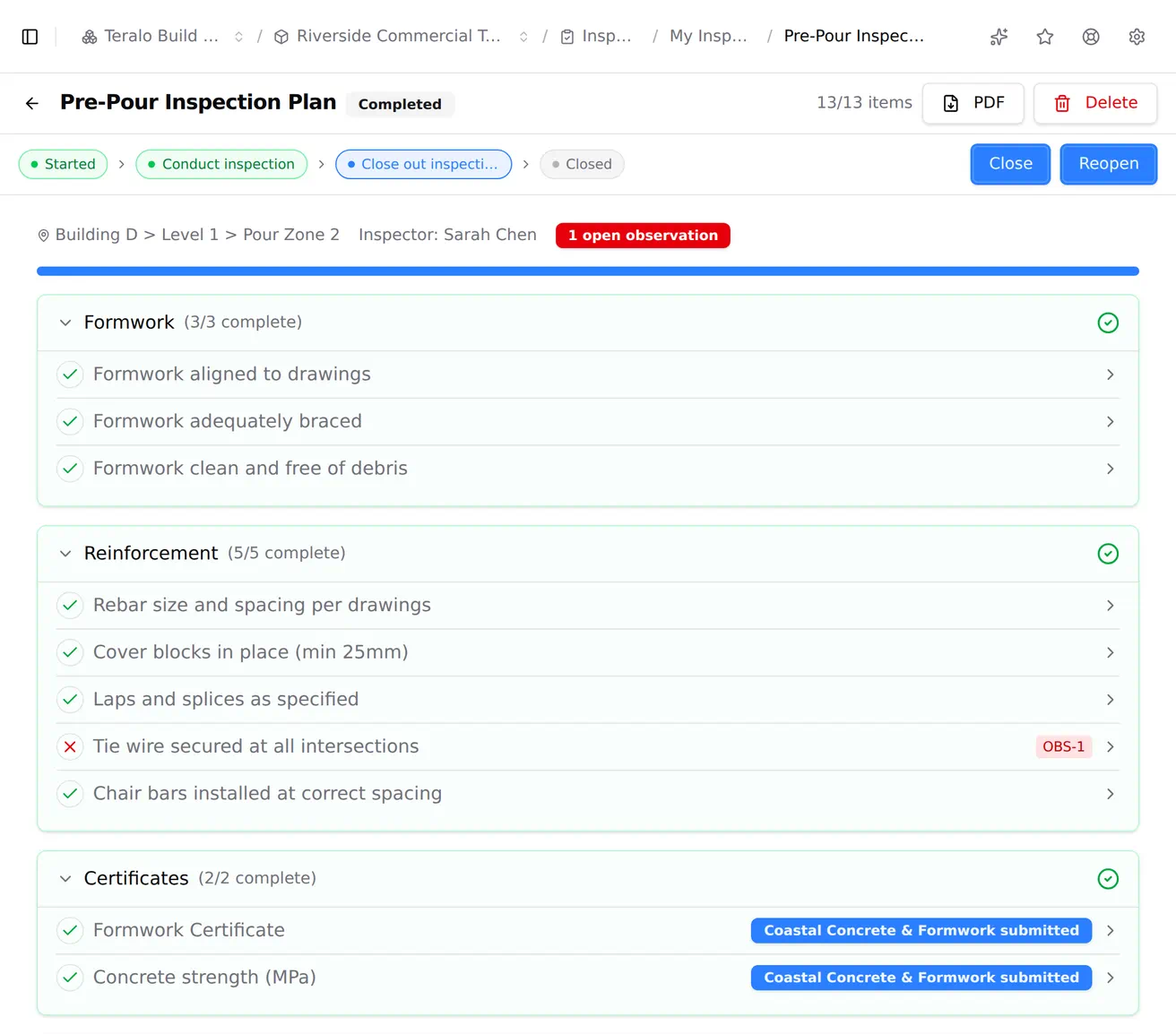Toggle pass status for Chair bars installed

pyautogui.click(x=70, y=794)
